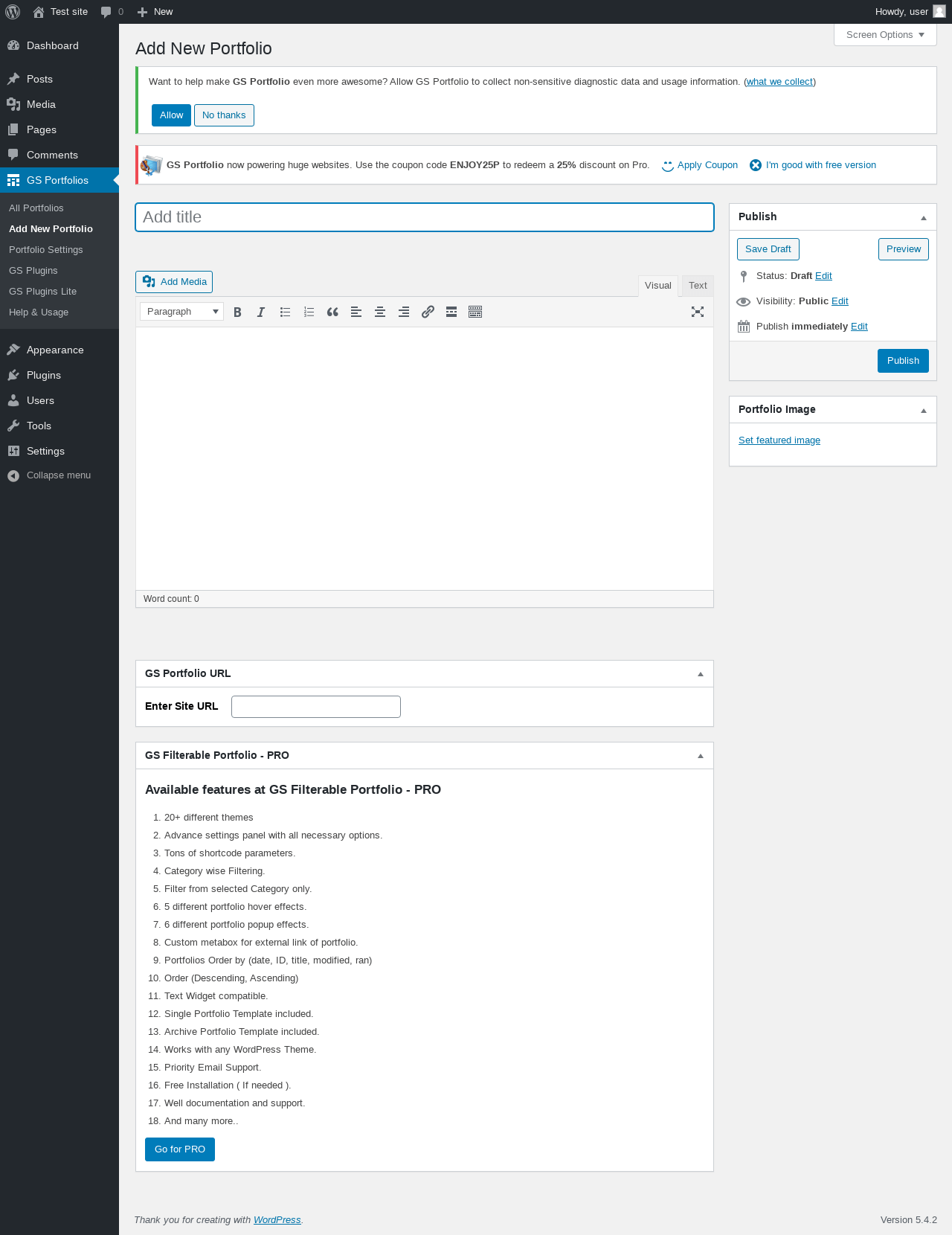Open Test site home link
Image resolution: width=952 pixels, height=1235 pixels.
60,12
